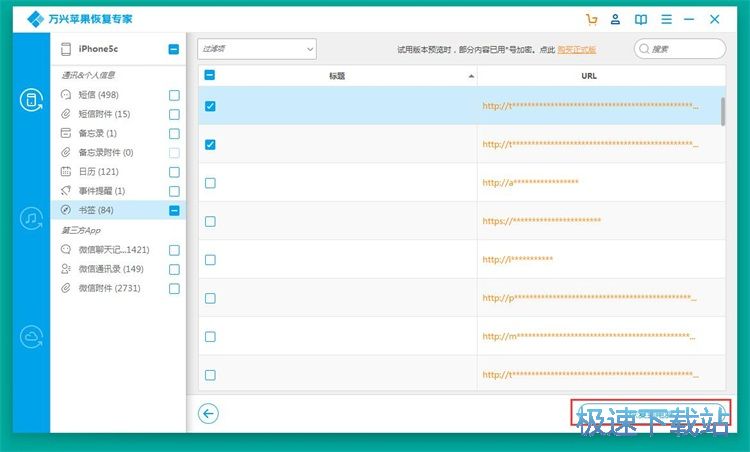
Task: Select the 日历 (121) category
Action: [118, 171]
